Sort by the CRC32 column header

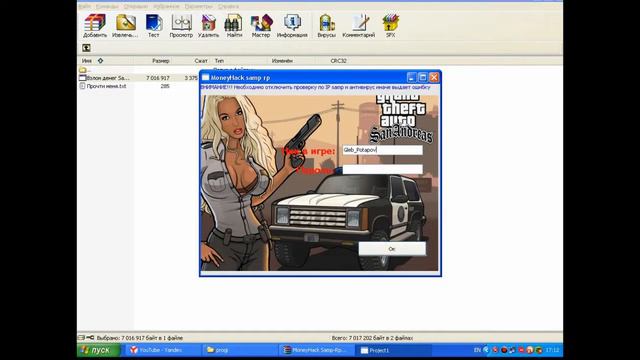pos(338,61)
